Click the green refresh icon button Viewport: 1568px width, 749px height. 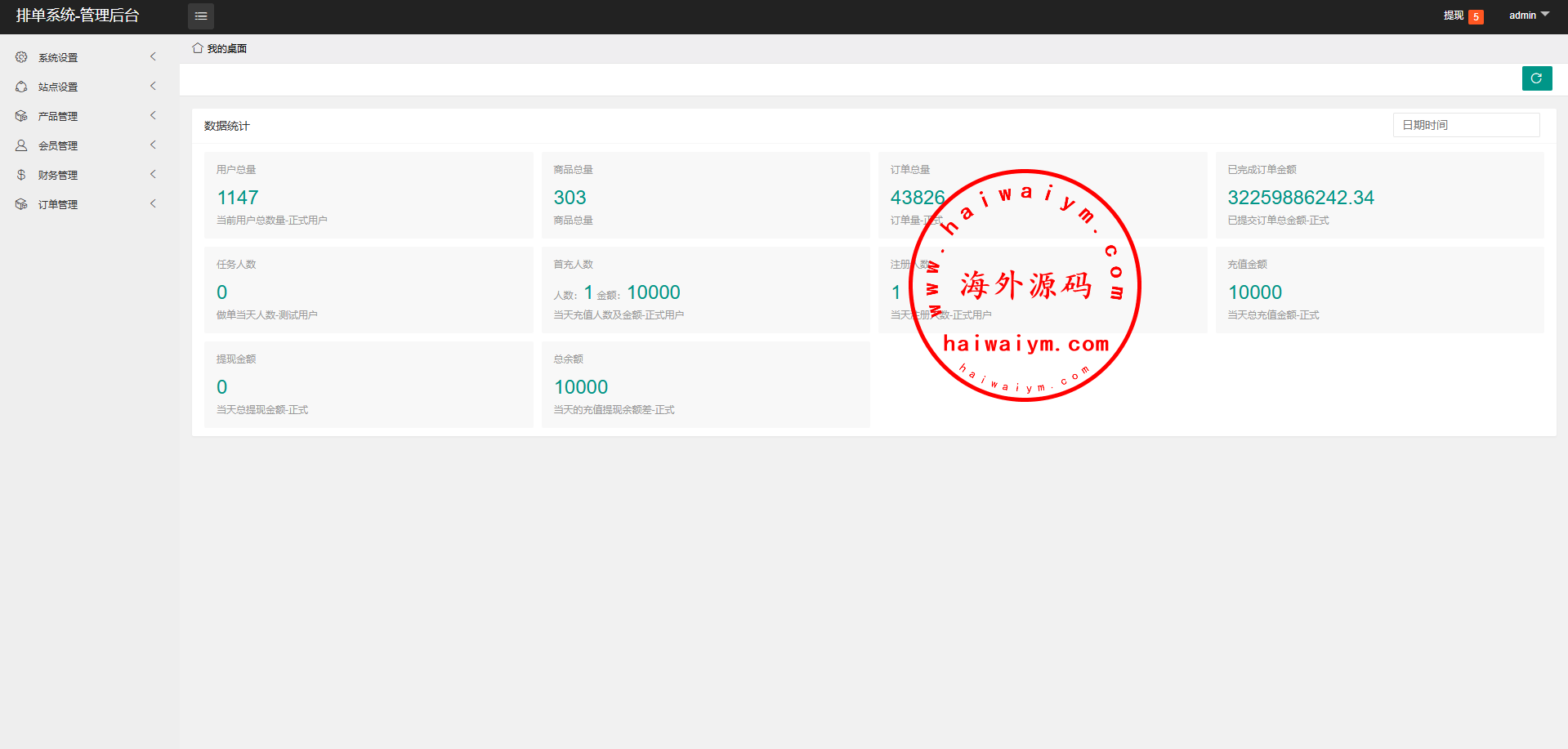click(1536, 78)
